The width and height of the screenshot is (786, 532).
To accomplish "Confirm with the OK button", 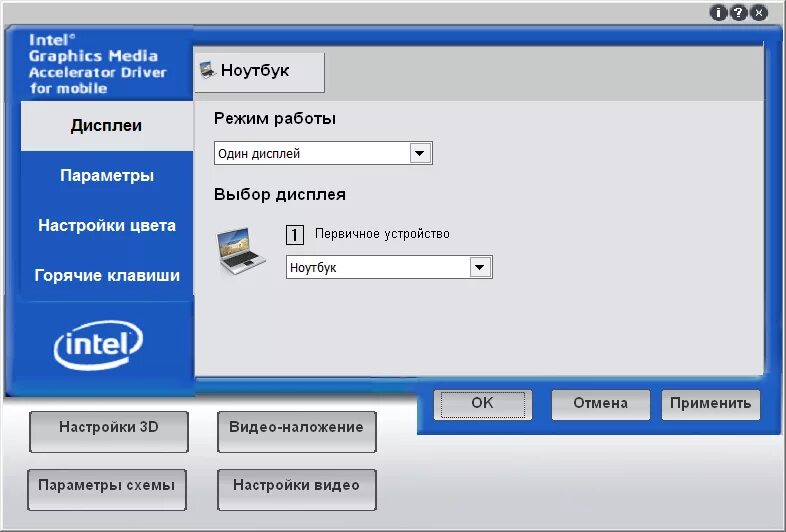I will point(482,404).
